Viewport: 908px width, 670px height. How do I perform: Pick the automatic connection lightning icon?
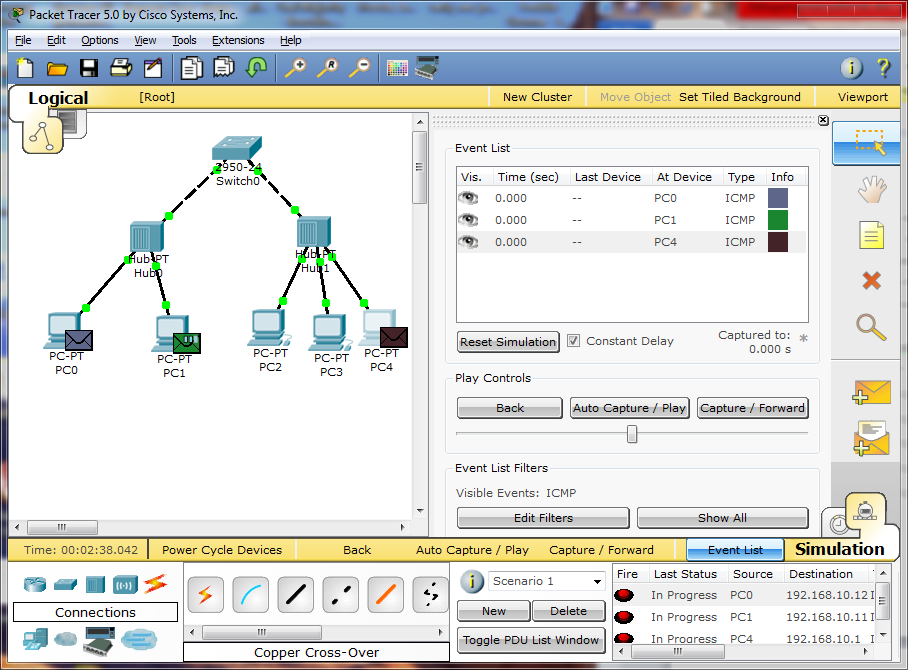(206, 594)
